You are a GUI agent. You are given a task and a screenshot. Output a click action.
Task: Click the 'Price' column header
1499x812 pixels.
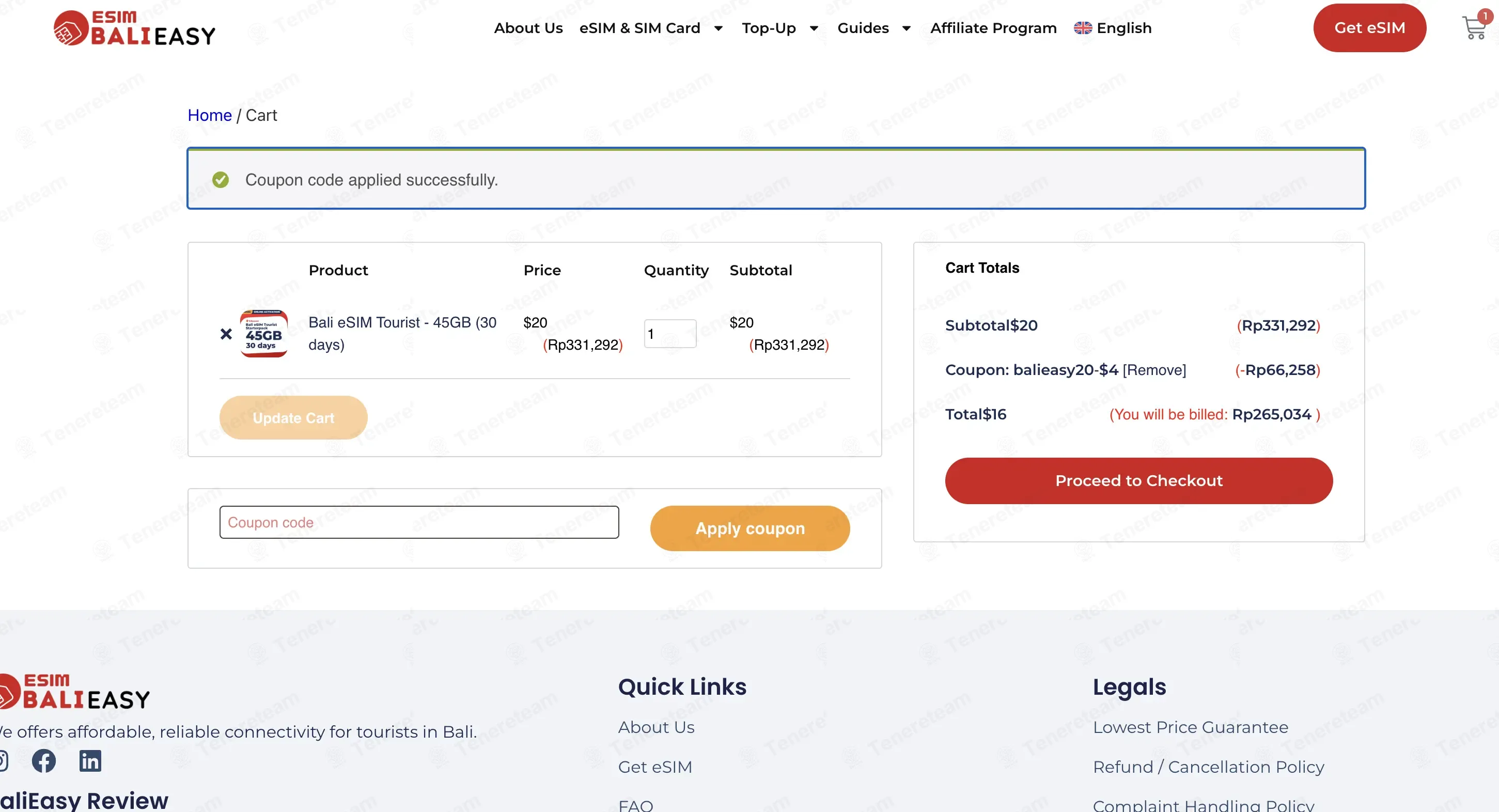(x=542, y=270)
